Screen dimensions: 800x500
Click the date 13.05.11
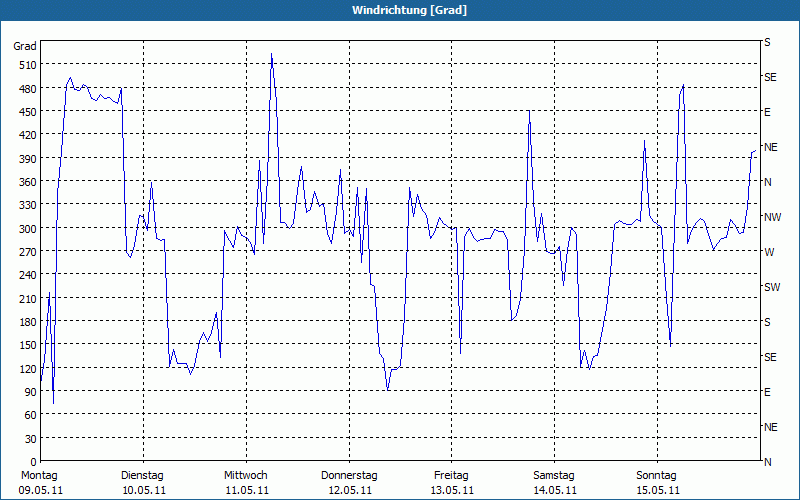(x=452, y=491)
